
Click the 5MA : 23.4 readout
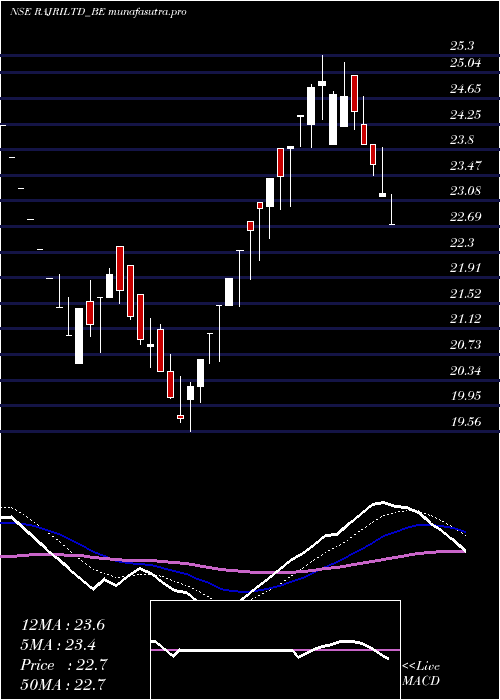pos(59,645)
